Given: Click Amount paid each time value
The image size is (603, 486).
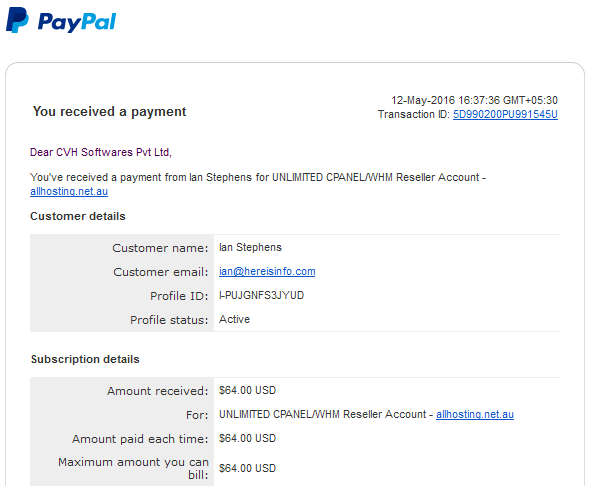Looking at the screenshot, I should tap(247, 438).
